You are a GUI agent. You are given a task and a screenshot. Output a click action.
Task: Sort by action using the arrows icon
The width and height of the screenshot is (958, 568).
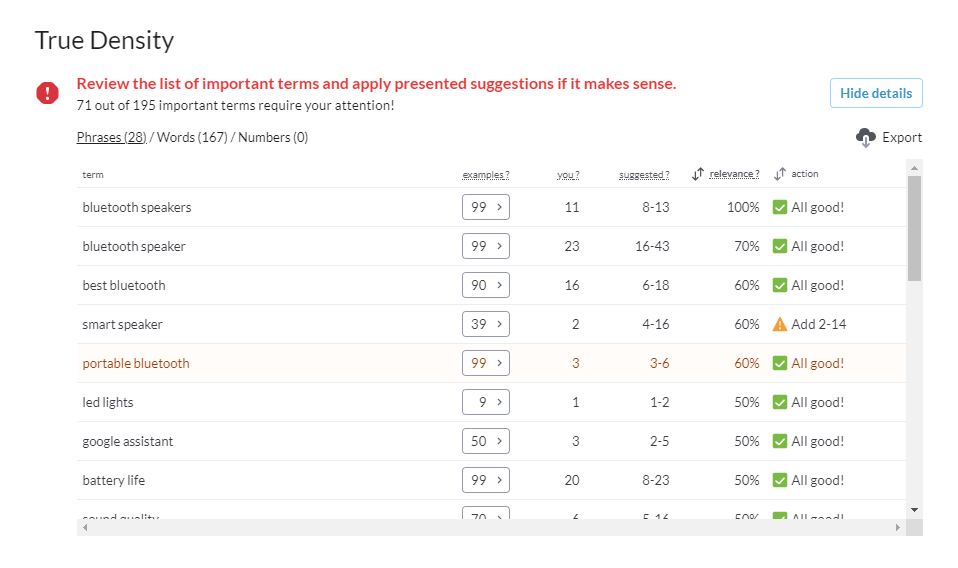[780, 174]
